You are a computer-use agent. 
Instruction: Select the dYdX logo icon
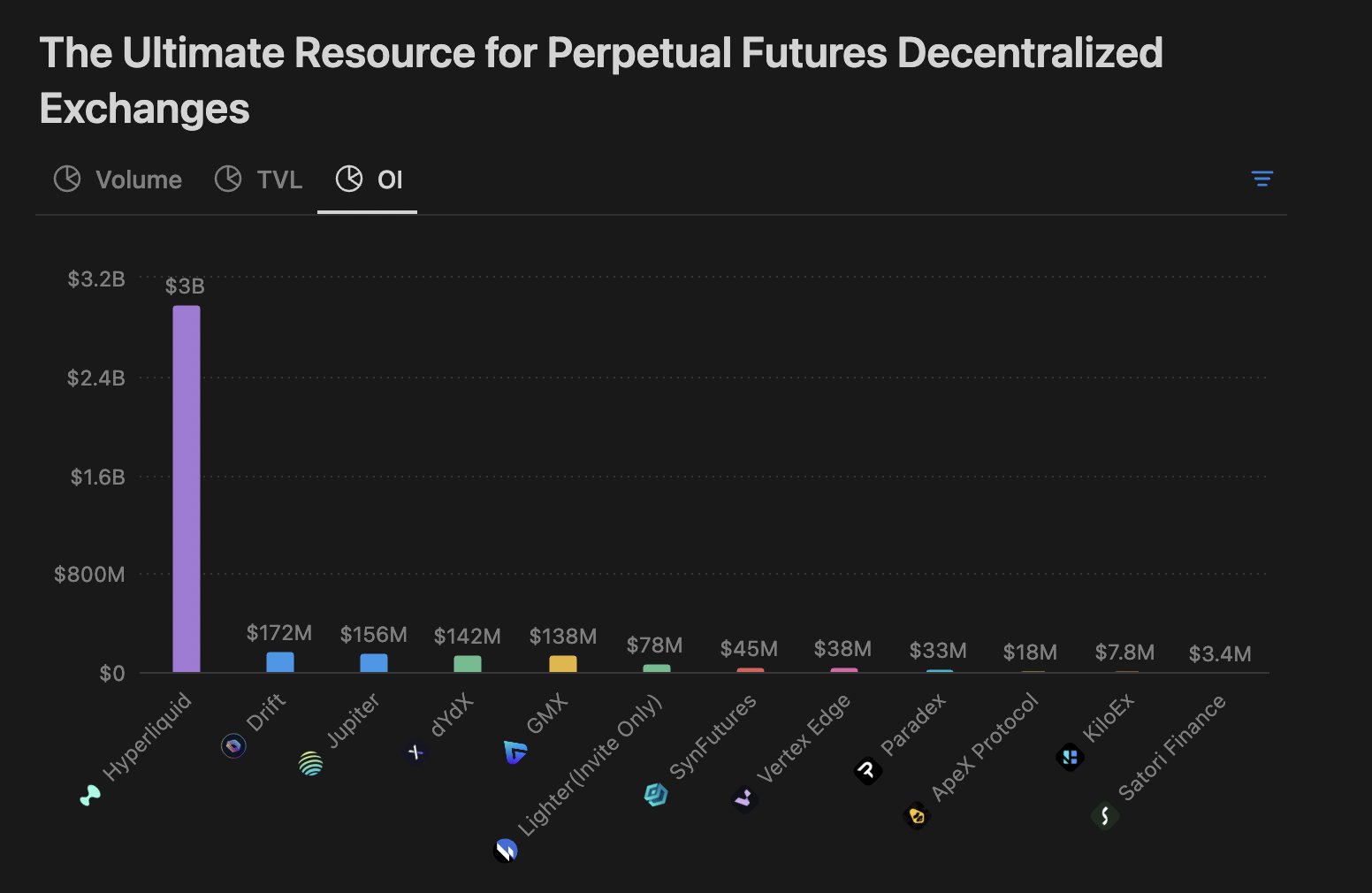(x=415, y=752)
